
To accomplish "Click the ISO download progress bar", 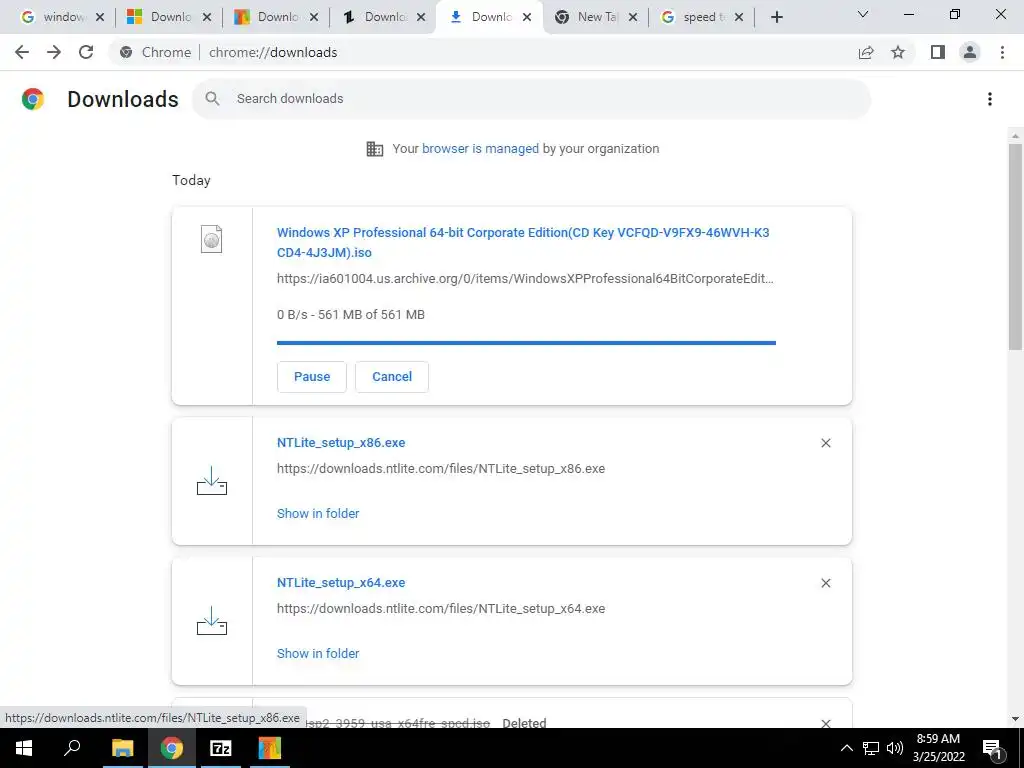I will 526,342.
